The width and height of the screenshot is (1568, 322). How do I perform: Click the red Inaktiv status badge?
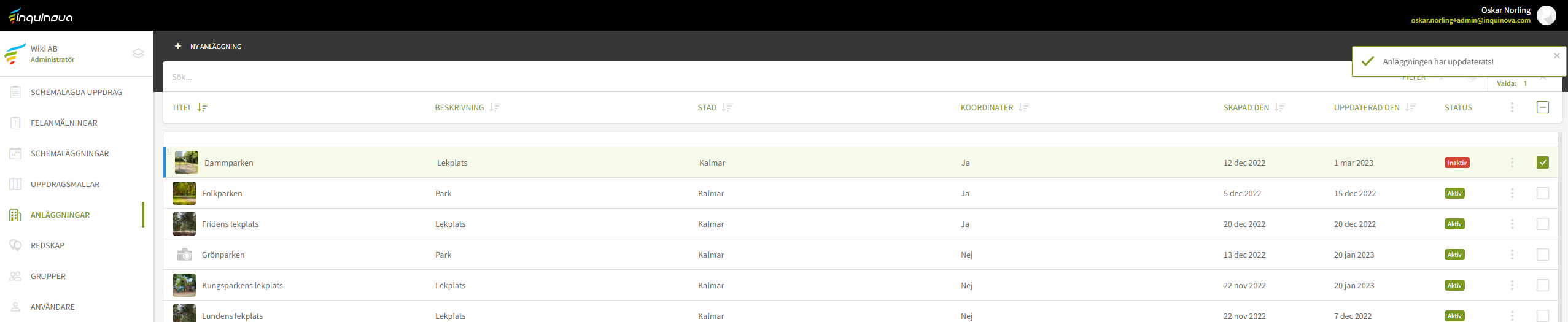point(1456,163)
